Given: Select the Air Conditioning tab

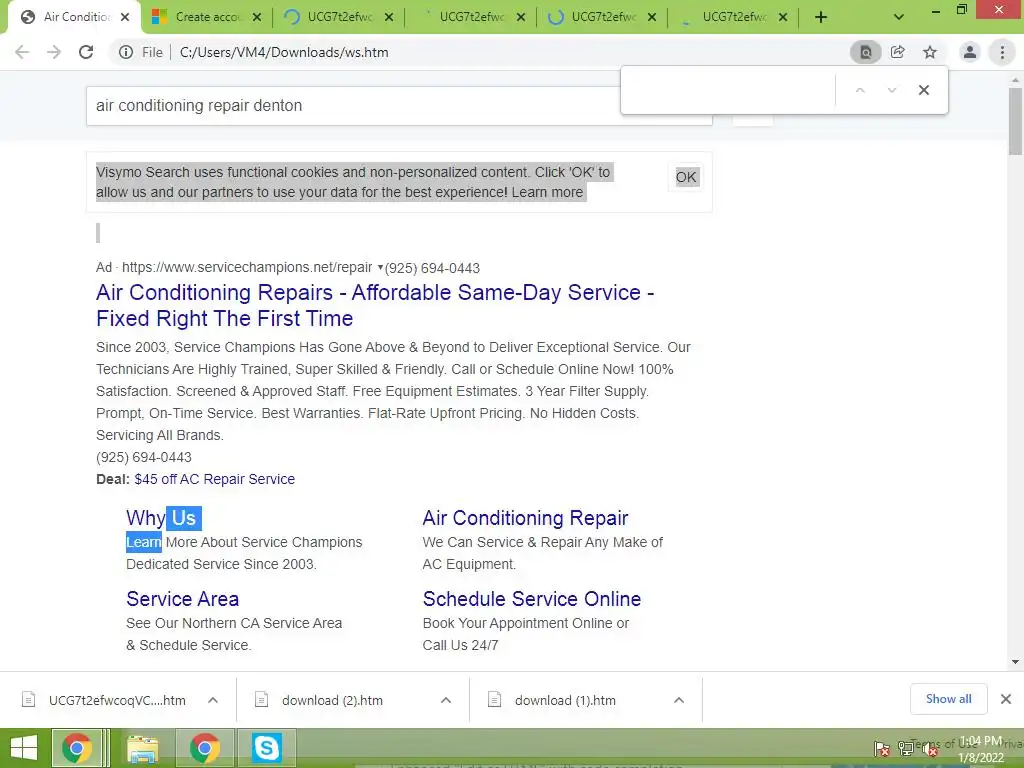Looking at the screenshot, I should (x=73, y=18).
